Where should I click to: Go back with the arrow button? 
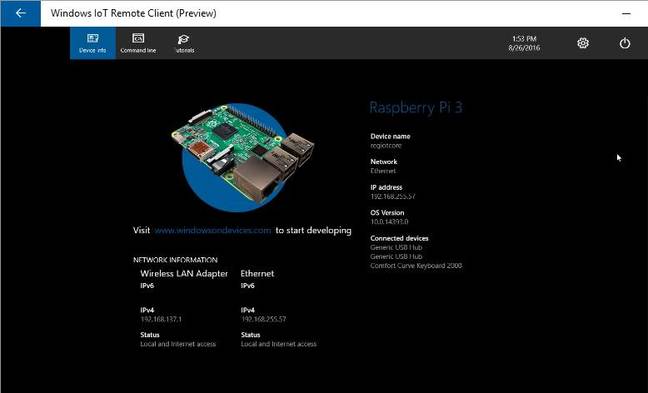click(20, 13)
